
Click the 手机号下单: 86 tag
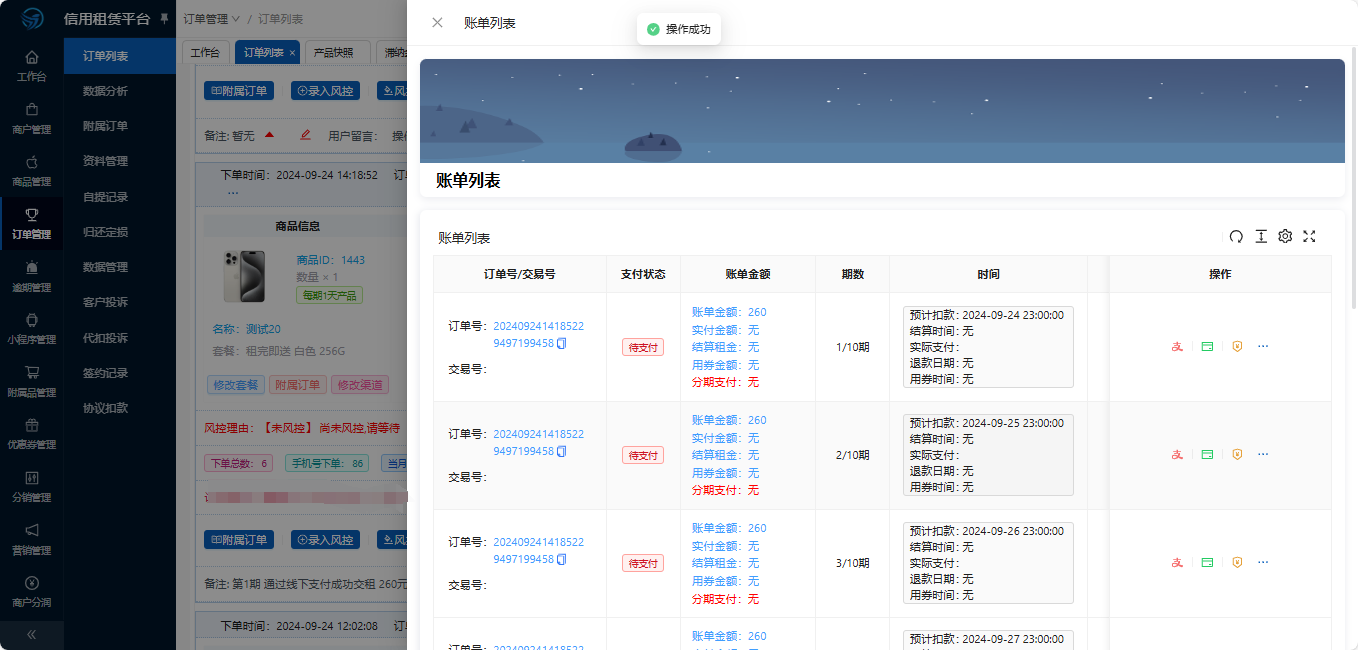click(327, 463)
